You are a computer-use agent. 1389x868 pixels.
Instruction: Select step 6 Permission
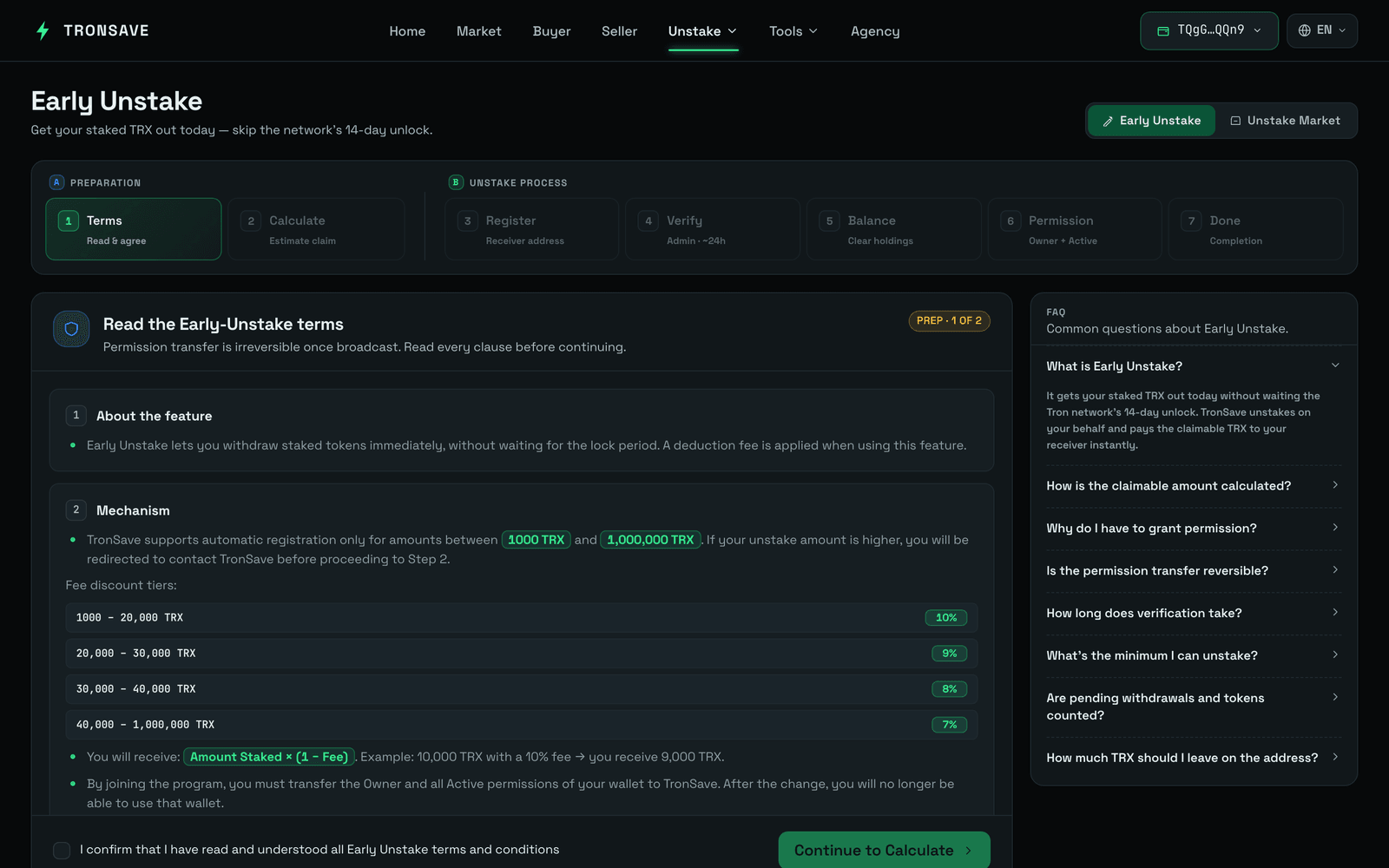[1075, 229]
